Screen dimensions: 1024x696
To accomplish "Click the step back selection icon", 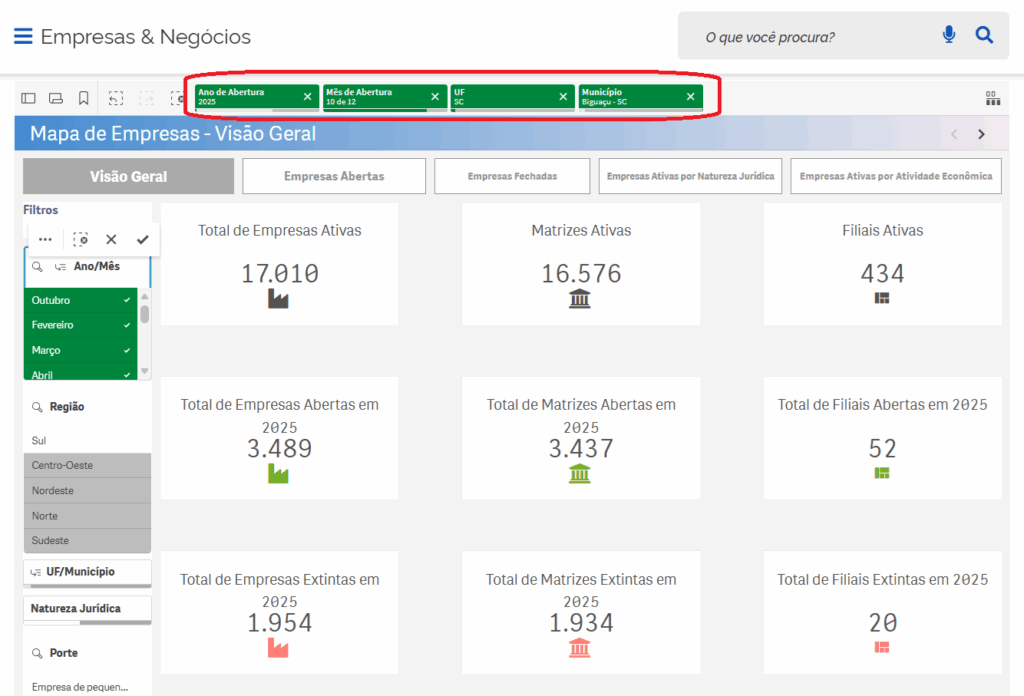I will pyautogui.click(x=116, y=98).
